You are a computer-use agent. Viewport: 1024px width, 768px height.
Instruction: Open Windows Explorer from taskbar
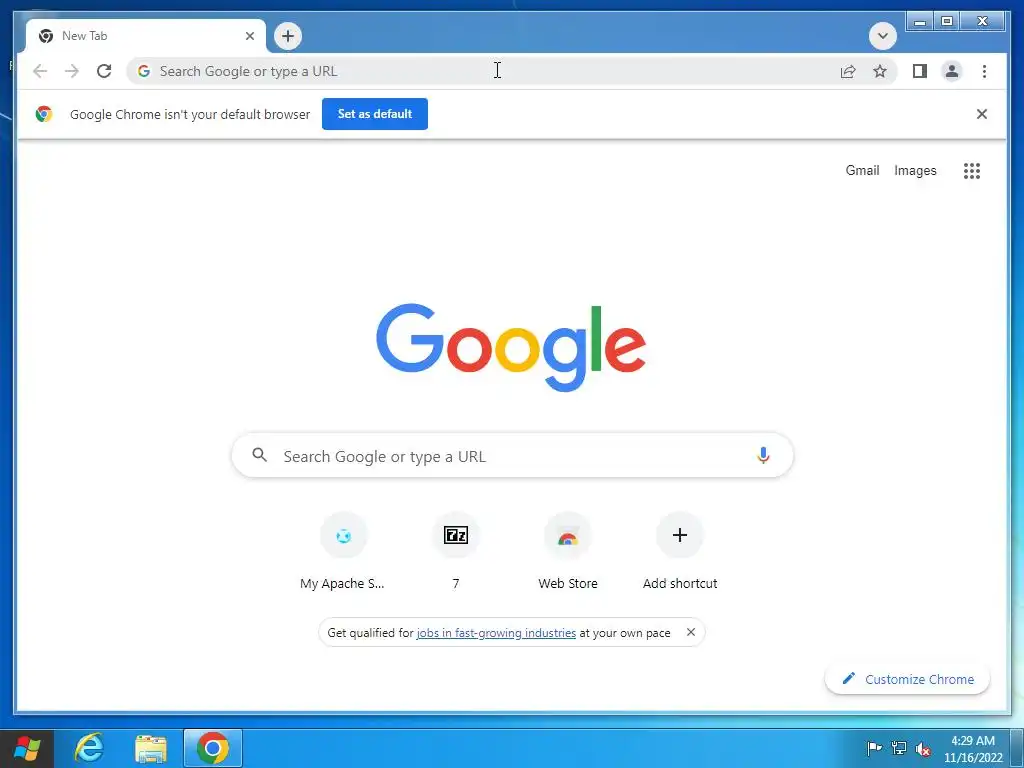click(x=151, y=748)
